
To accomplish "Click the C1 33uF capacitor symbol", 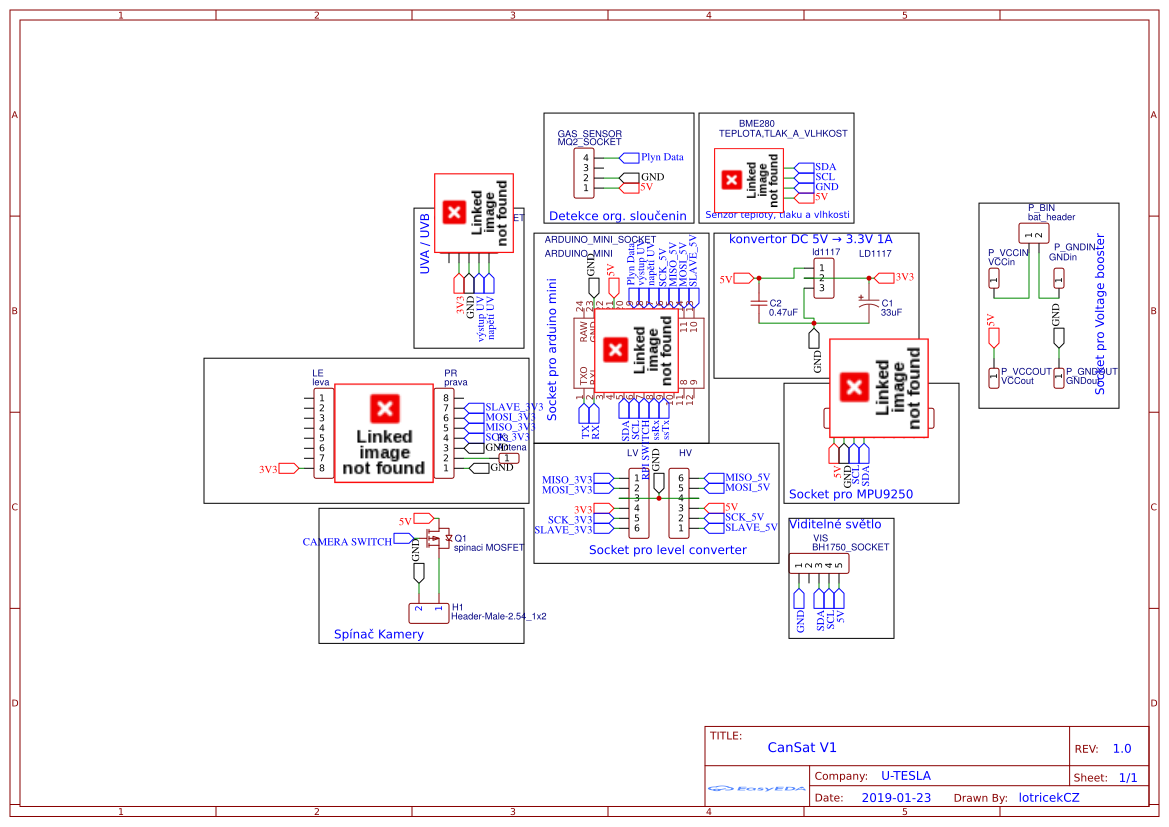I will 868,302.
